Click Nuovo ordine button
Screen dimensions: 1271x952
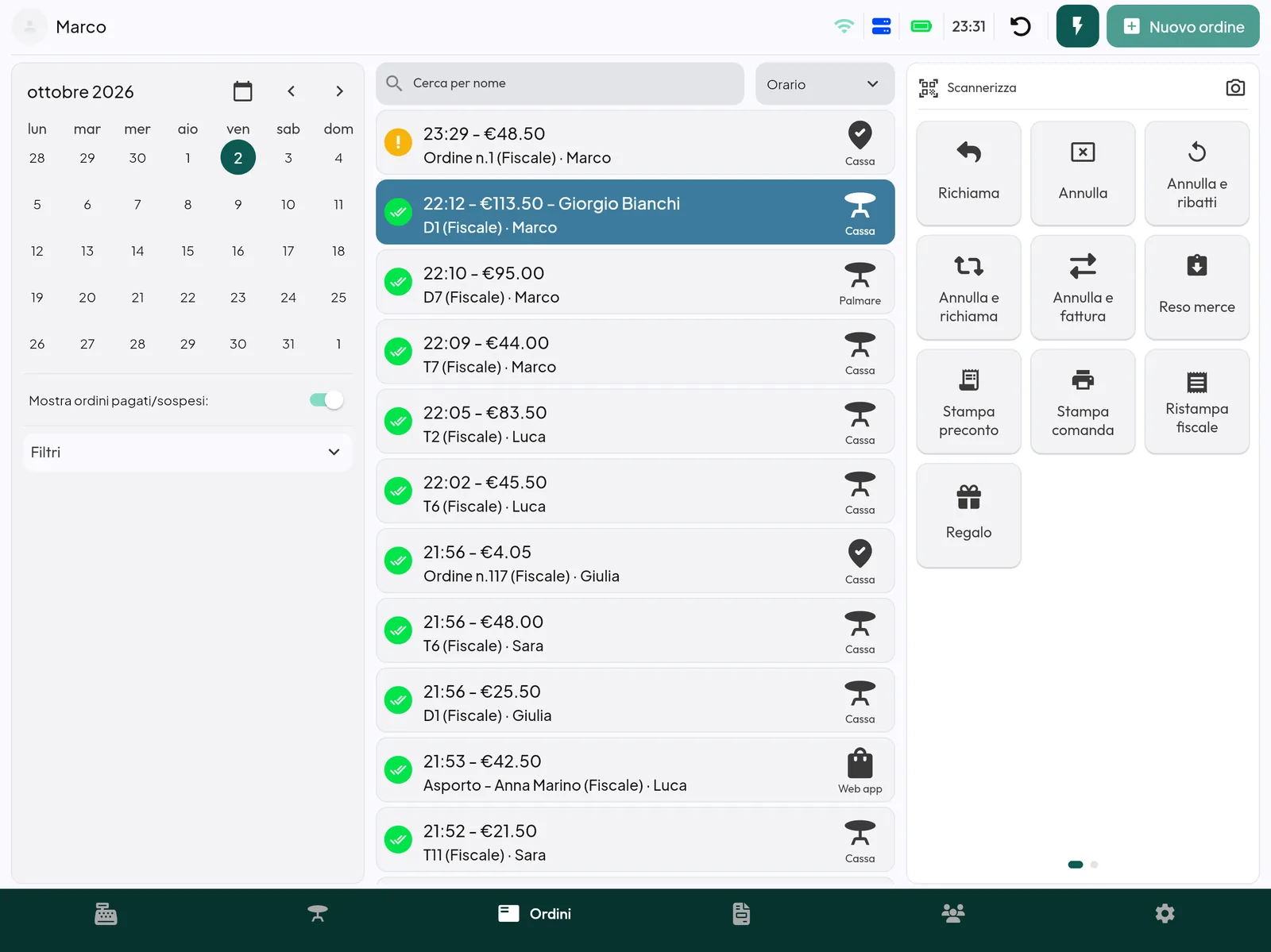[1183, 26]
